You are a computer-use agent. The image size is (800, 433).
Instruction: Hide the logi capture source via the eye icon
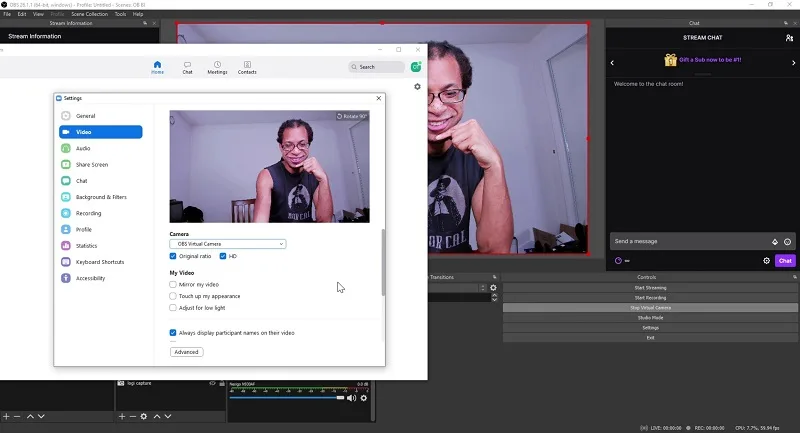(x=212, y=384)
